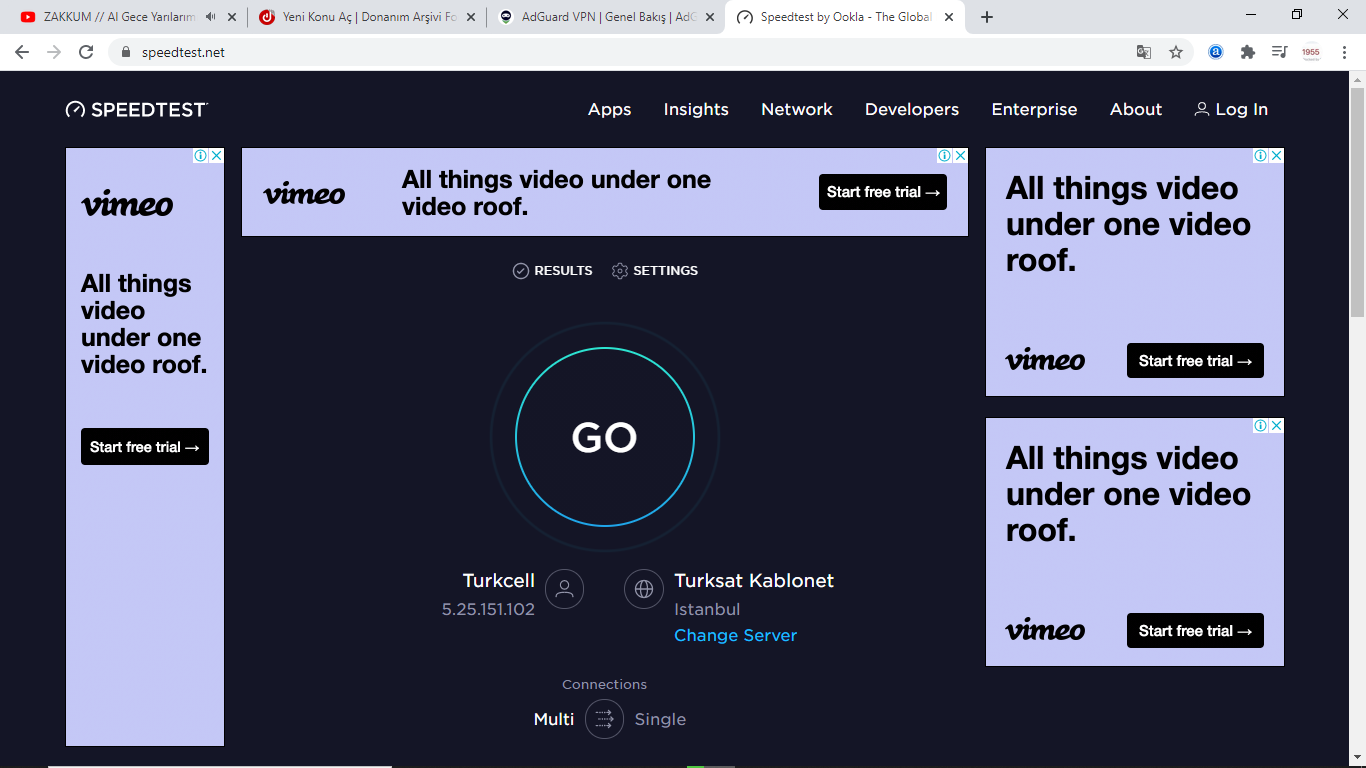Click the Turkcell provider name

[499, 581]
